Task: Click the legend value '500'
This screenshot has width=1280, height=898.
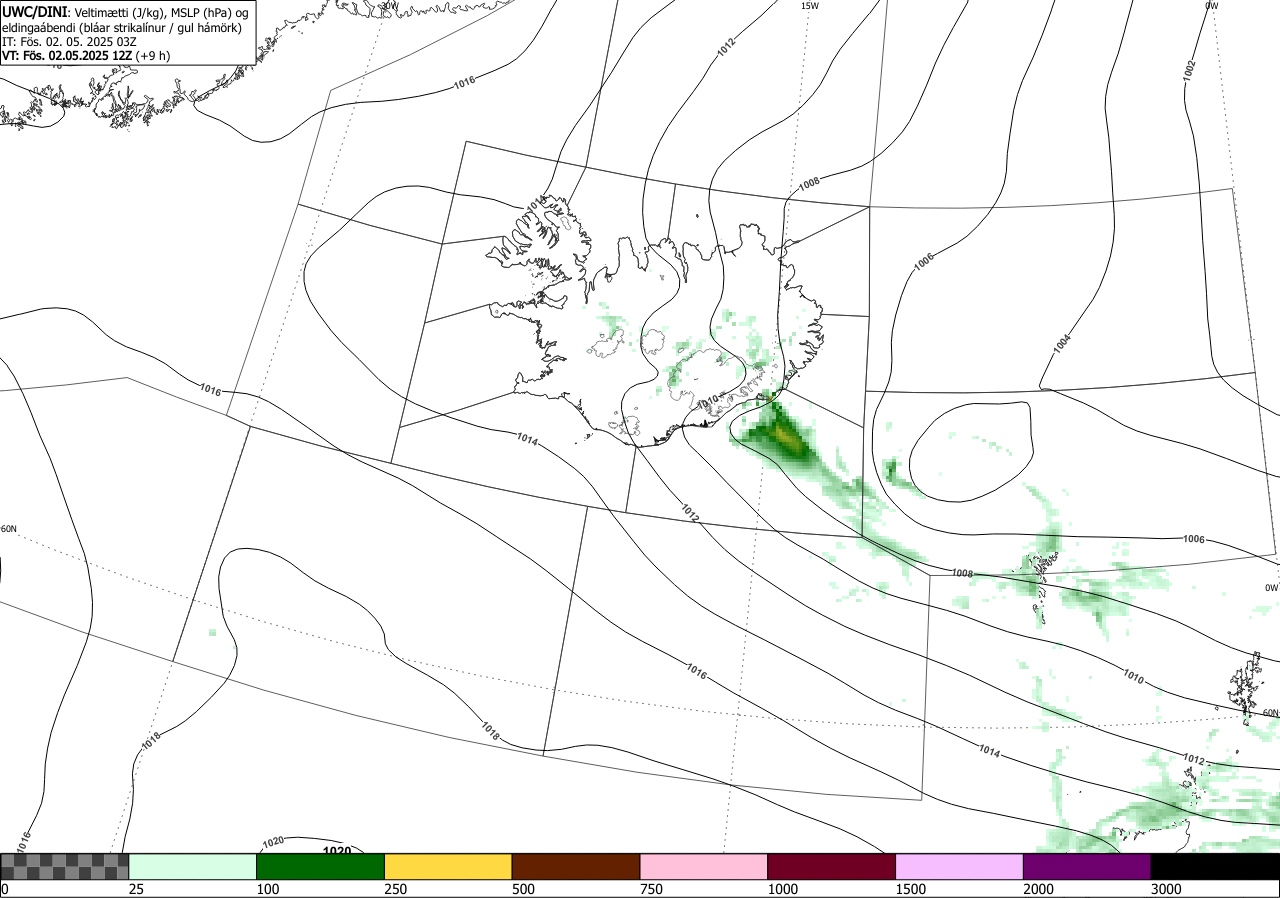Action: [523, 889]
